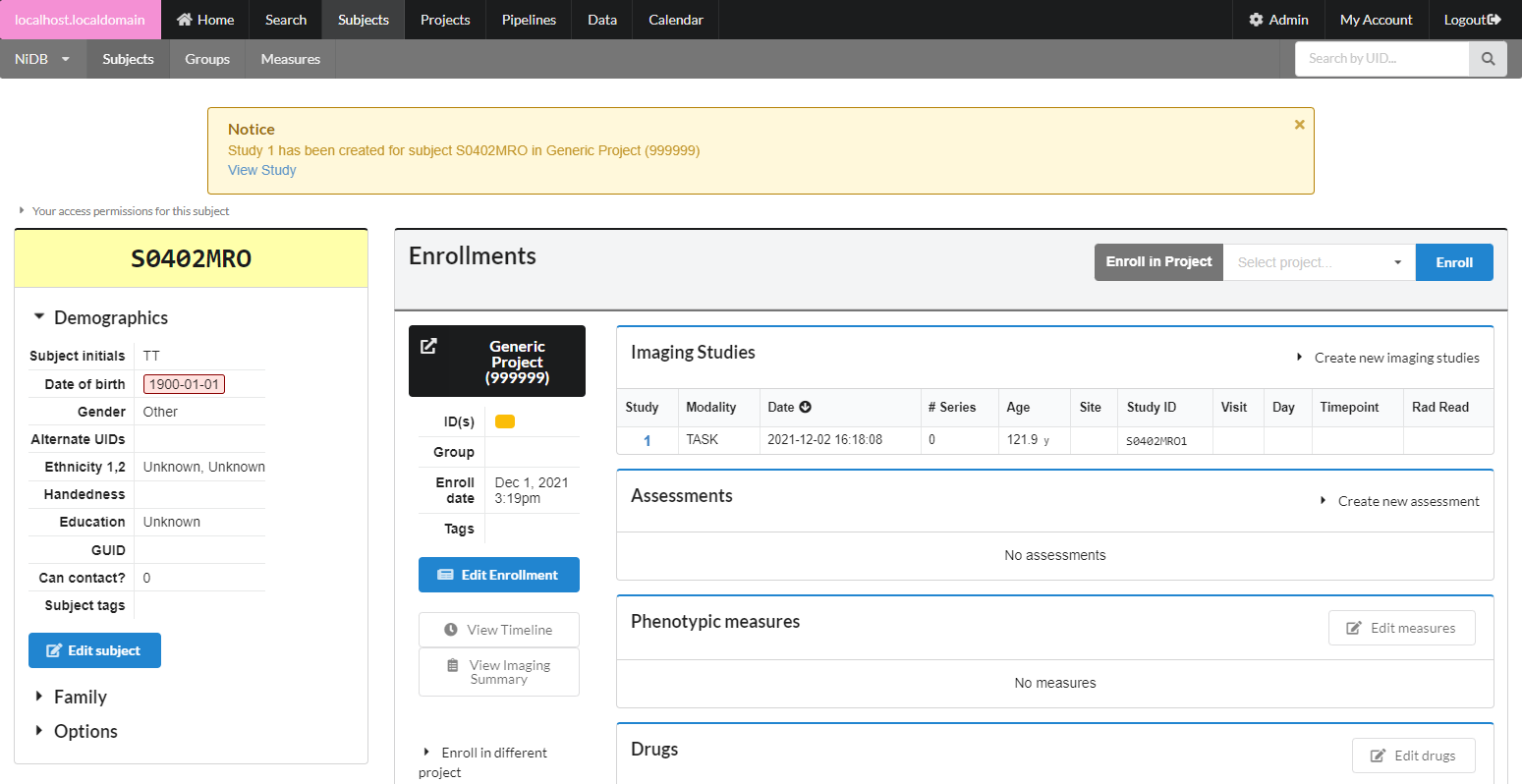
Task: Expand the Options section
Action: tap(39, 731)
